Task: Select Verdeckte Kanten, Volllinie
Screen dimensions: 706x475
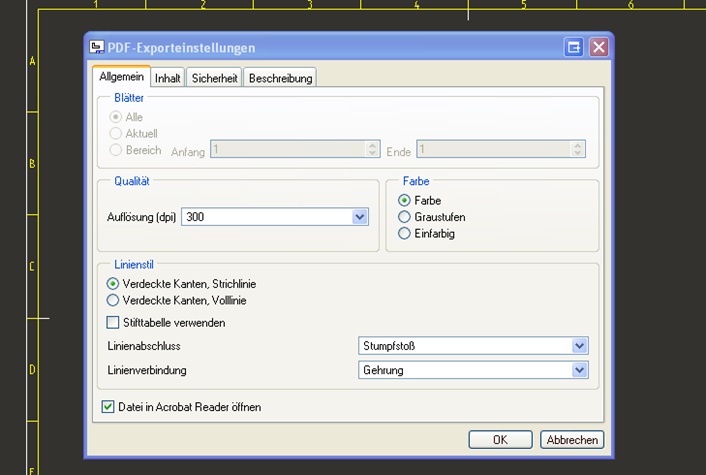Action: pyautogui.click(x=113, y=300)
